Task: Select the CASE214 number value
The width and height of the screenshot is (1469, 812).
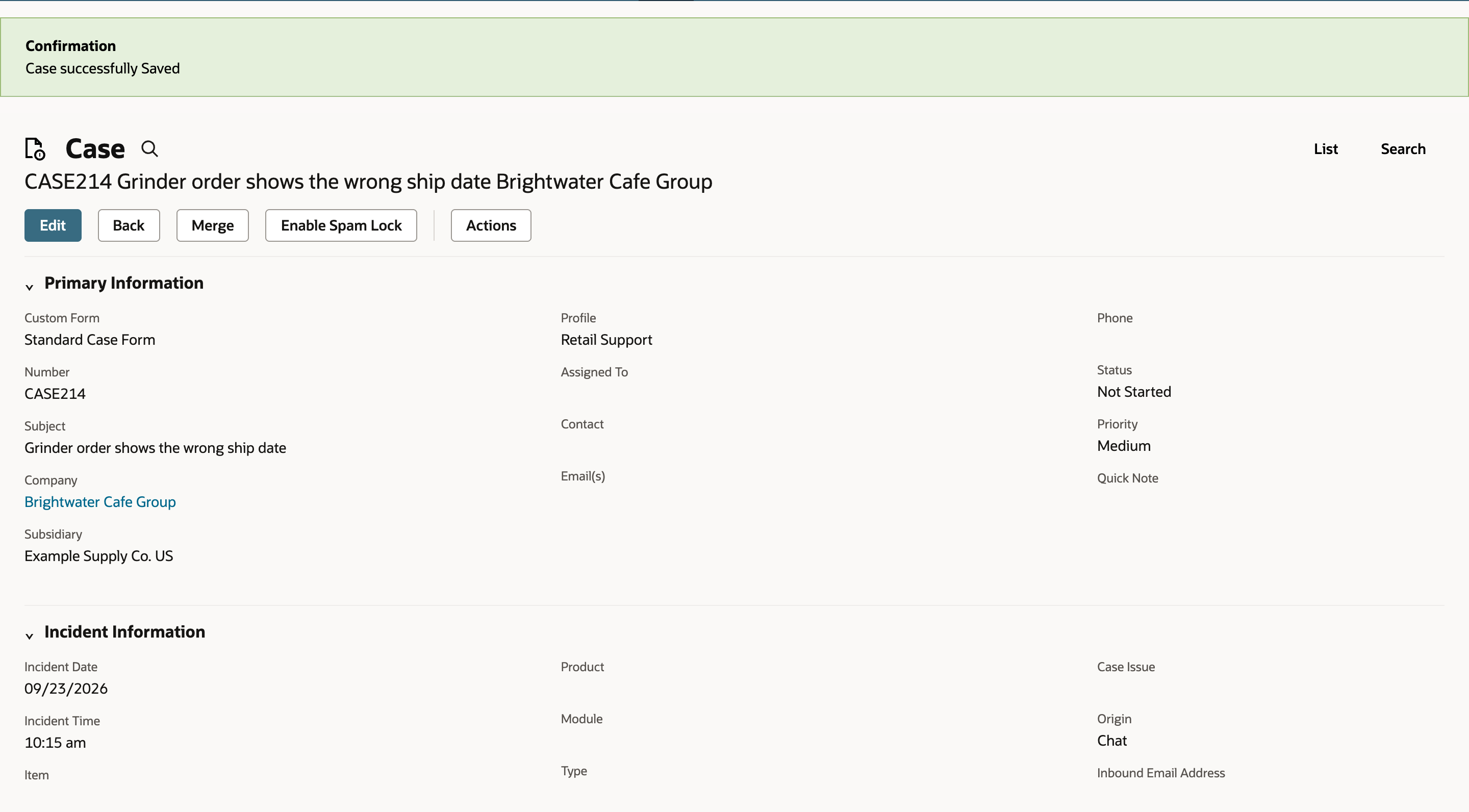Action: (55, 393)
